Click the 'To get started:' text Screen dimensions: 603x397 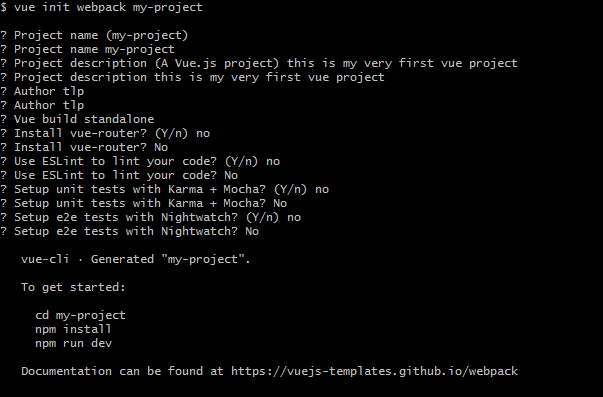pos(73,287)
